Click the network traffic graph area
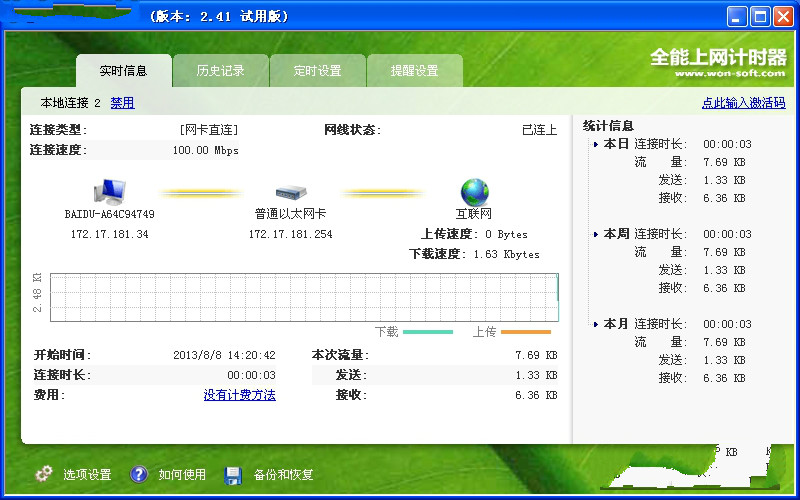The image size is (800, 500). pos(304,297)
